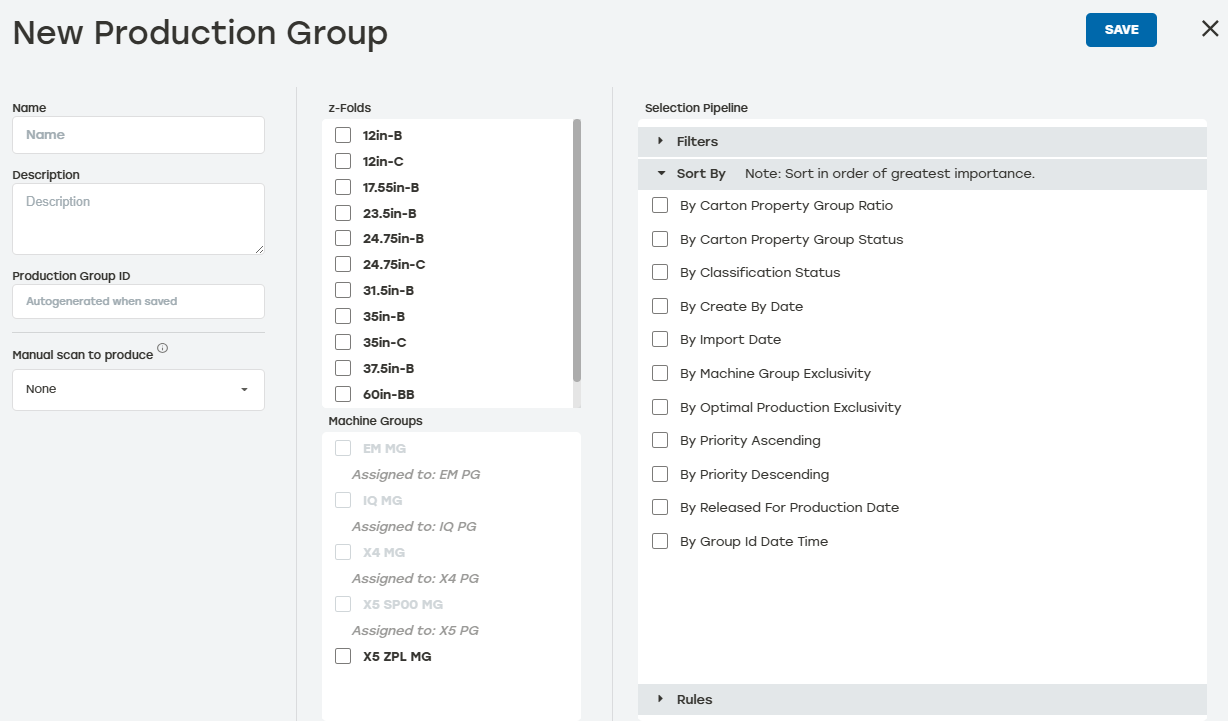
Task: Click the Selection Pipeline heading
Action: [696, 108]
